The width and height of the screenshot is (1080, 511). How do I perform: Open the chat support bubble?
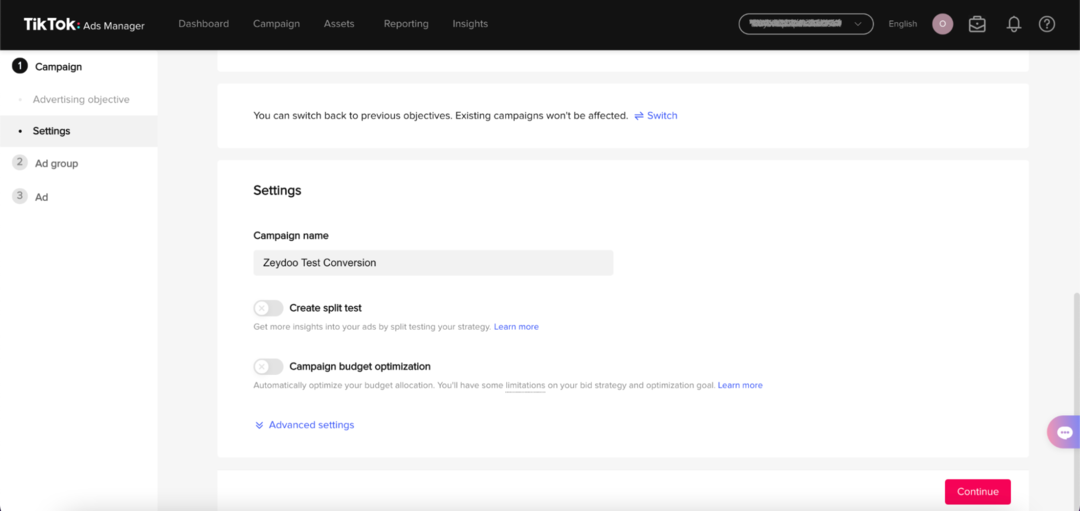pos(1063,432)
